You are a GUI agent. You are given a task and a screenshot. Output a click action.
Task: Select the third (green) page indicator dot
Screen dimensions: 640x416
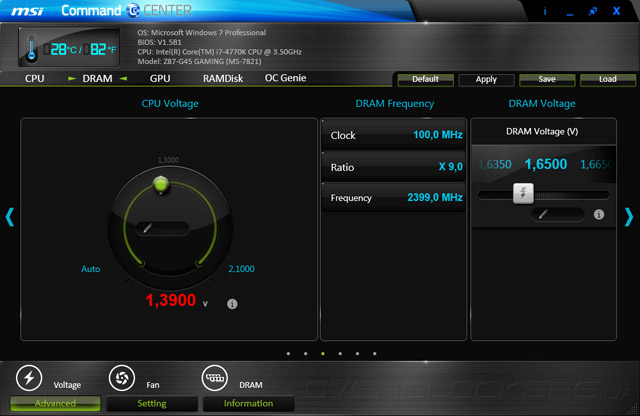323,354
